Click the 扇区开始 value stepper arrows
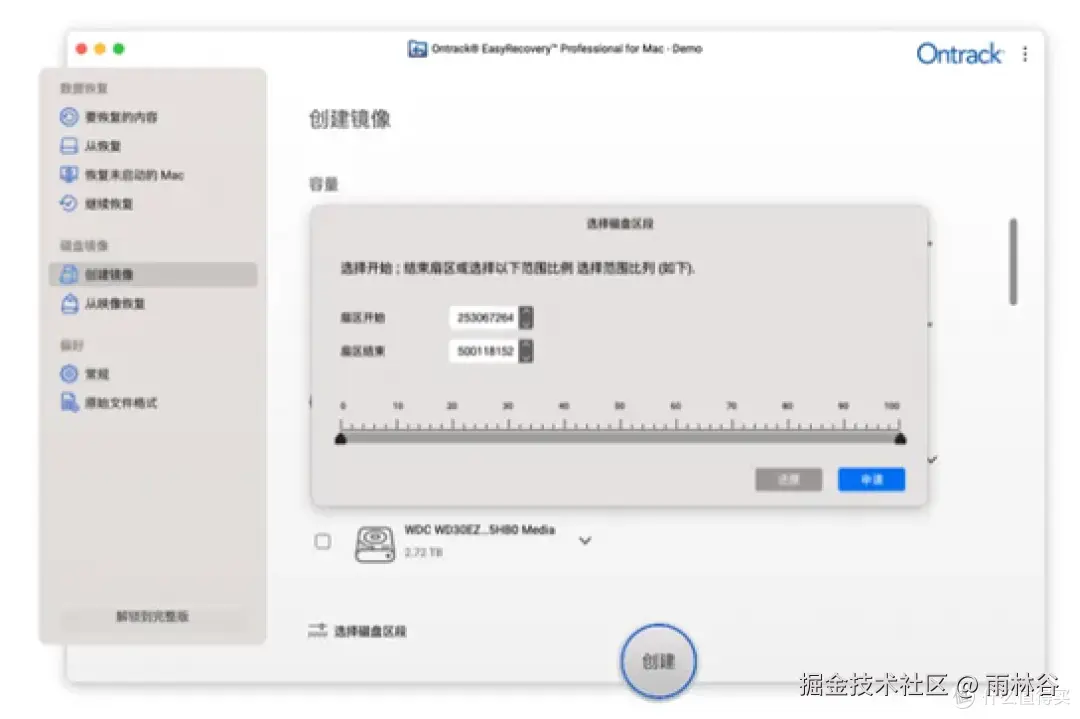The height and width of the screenshot is (719, 1080). (527, 317)
